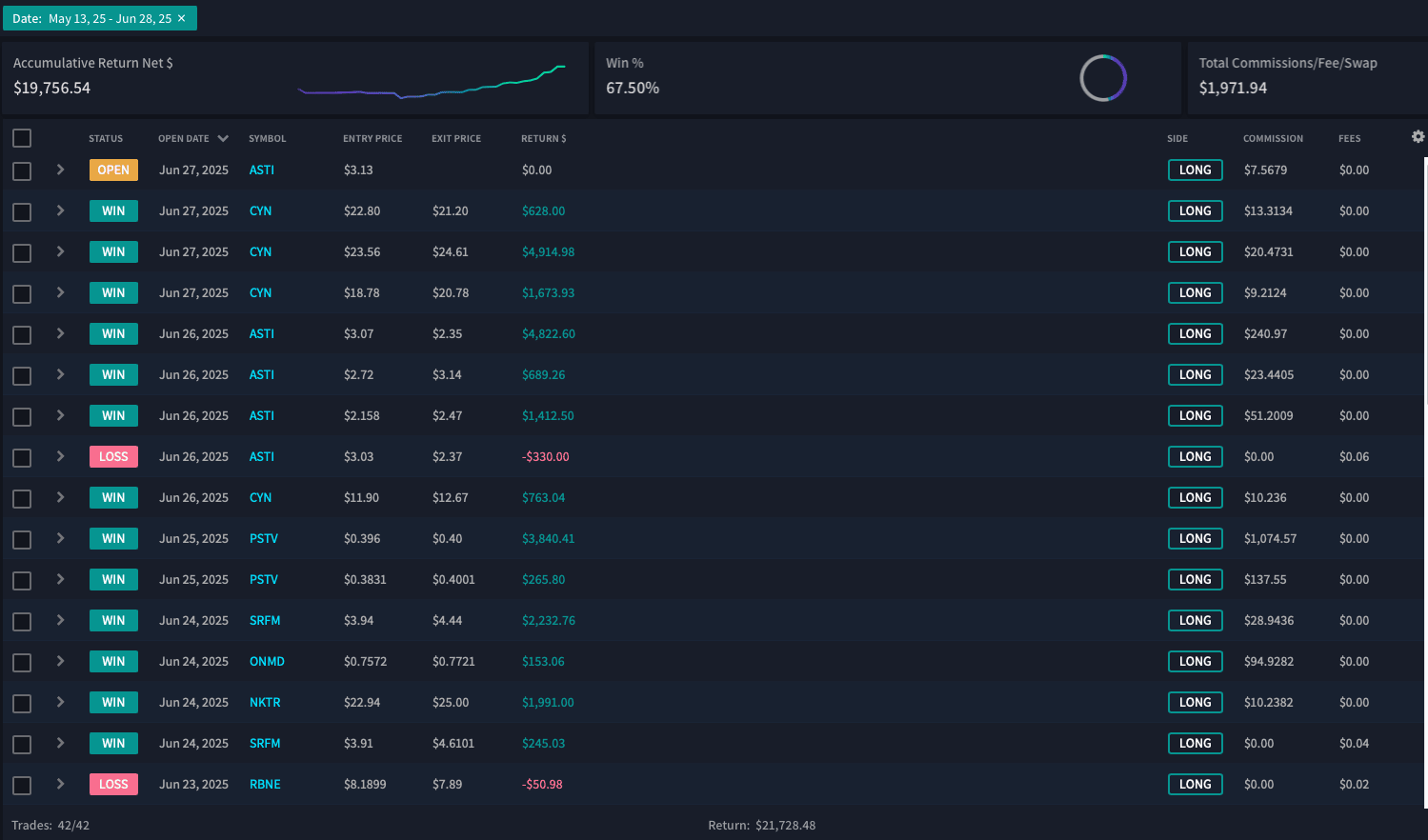Click the LOSS badge on the RBNE row

click(x=113, y=784)
